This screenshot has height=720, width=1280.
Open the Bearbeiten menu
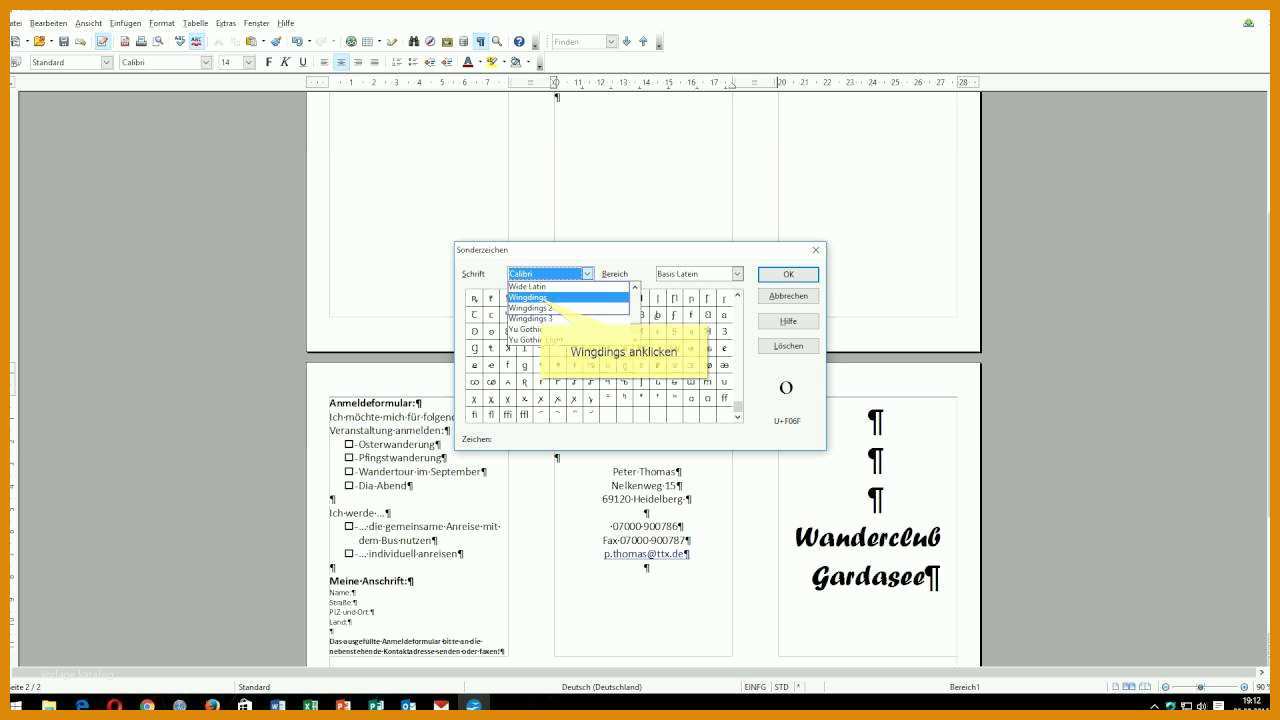click(x=49, y=23)
